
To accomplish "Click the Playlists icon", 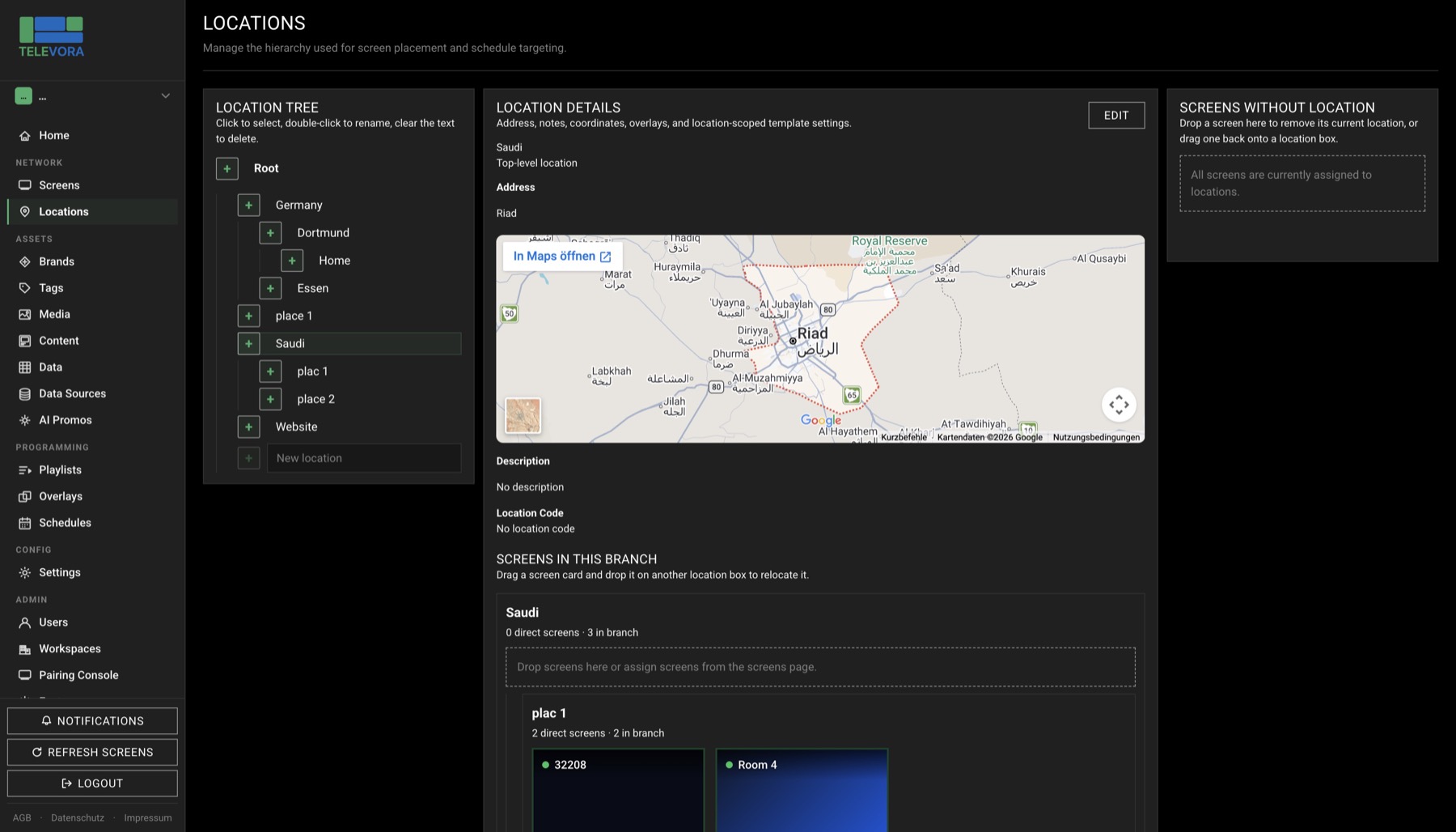I will [25, 470].
